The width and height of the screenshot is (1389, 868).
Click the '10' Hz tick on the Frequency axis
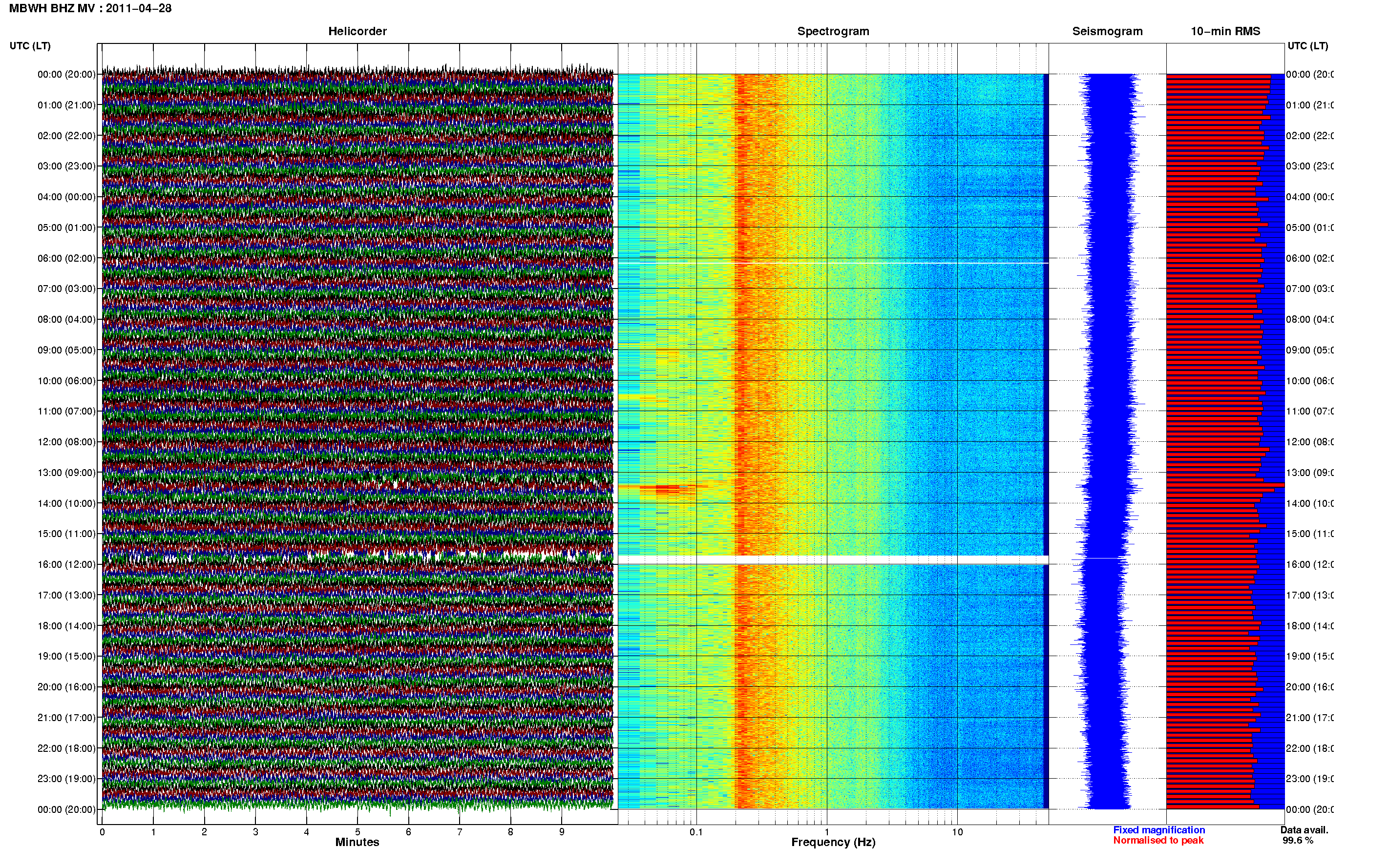[x=957, y=832]
